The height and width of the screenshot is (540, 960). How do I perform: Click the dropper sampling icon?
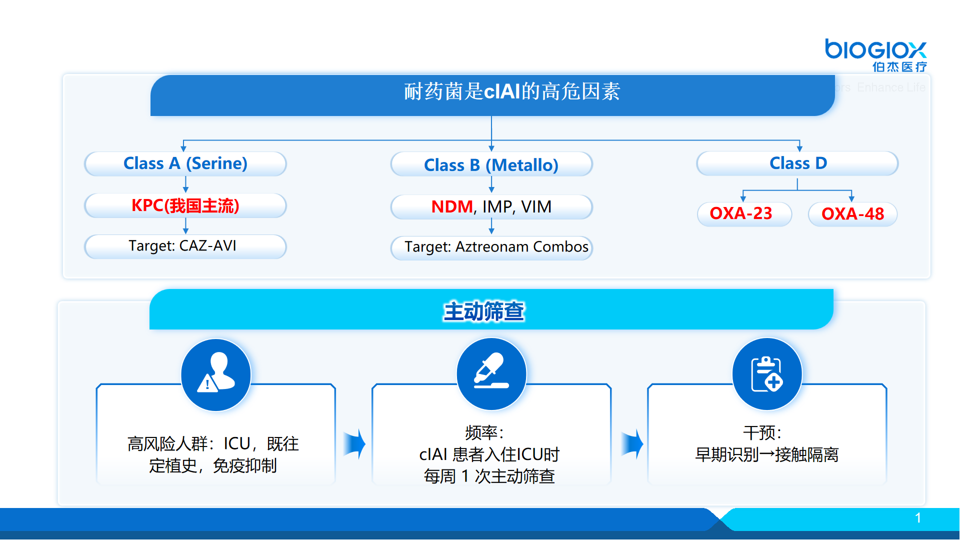(x=491, y=374)
